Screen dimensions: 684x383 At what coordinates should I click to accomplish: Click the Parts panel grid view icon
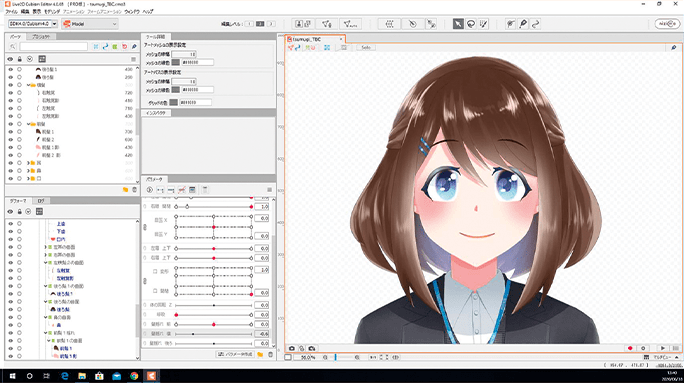tap(42, 59)
